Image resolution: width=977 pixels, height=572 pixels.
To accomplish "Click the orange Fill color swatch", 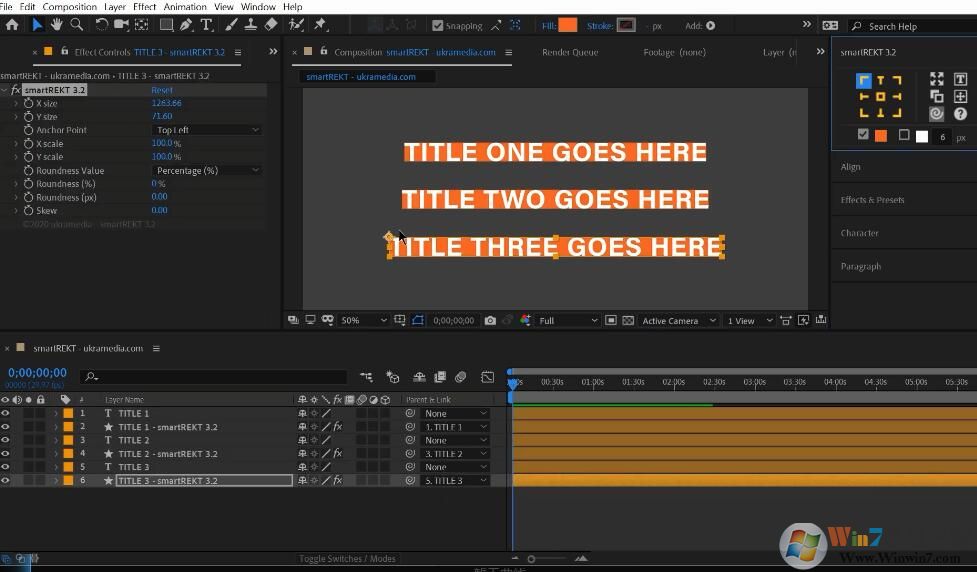I will tap(567, 26).
